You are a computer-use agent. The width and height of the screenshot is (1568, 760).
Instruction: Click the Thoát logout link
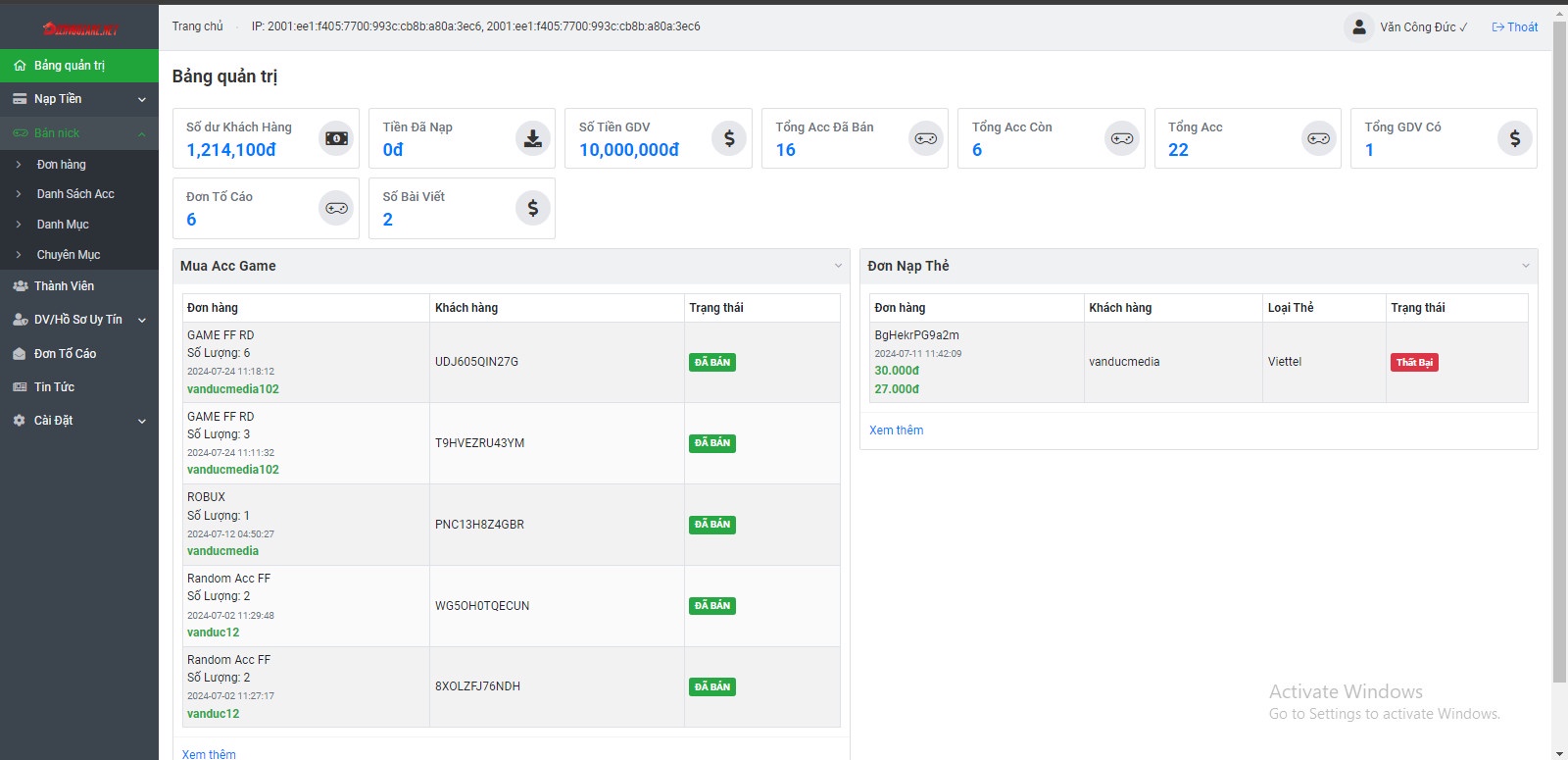[x=1515, y=27]
